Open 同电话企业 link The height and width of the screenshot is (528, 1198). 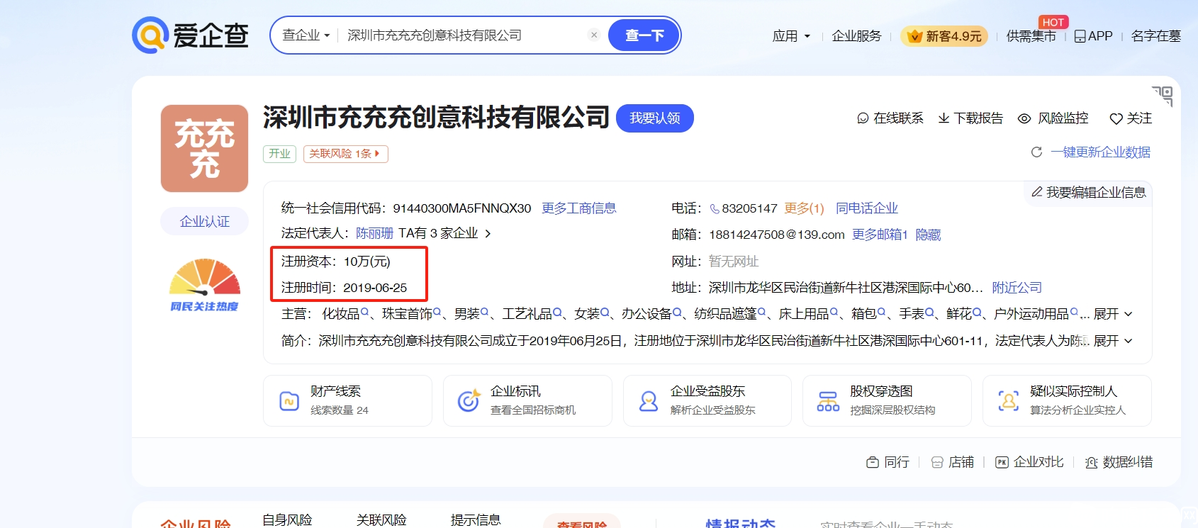click(867, 209)
